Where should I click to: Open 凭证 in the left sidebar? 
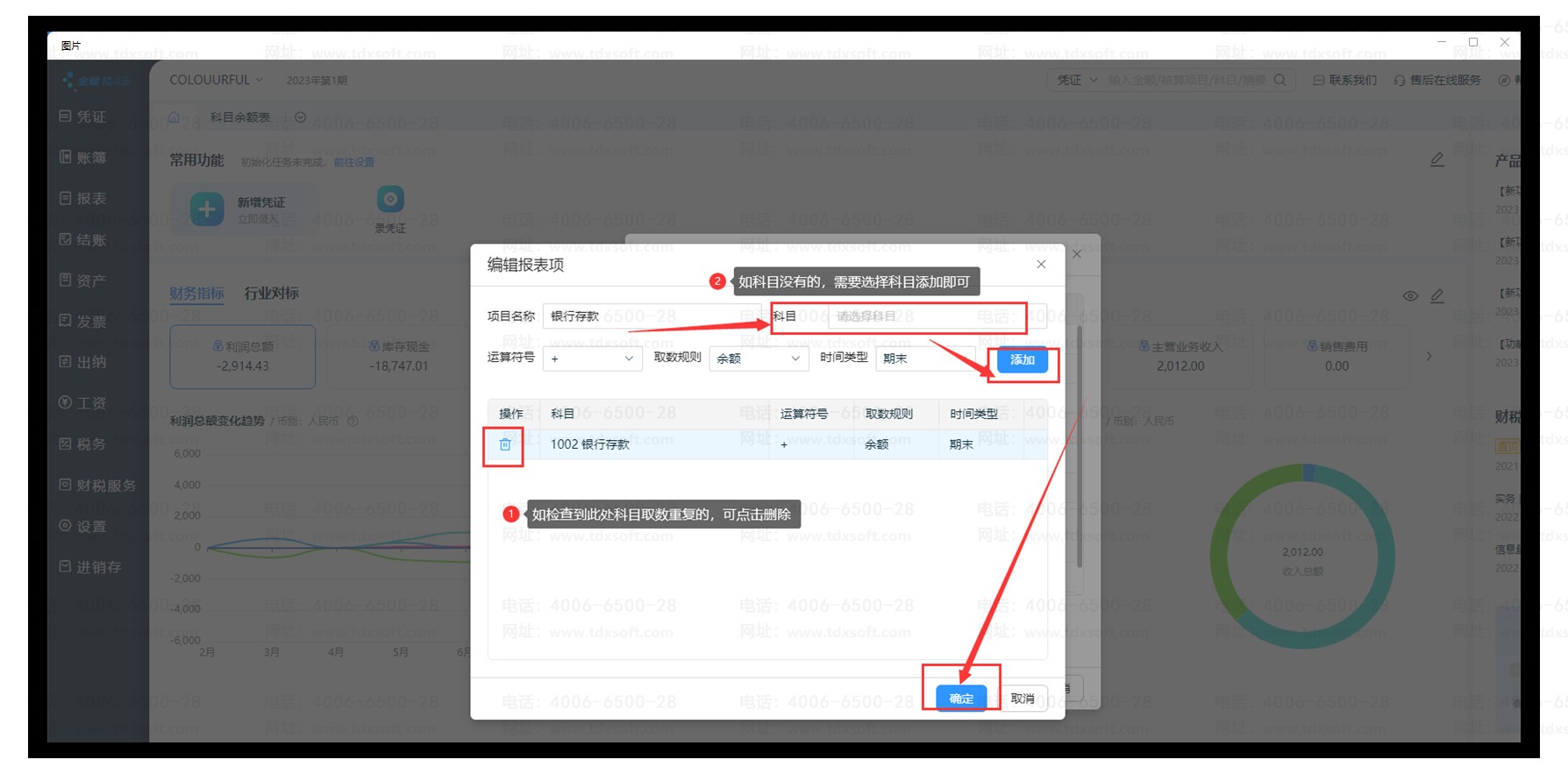click(x=90, y=117)
